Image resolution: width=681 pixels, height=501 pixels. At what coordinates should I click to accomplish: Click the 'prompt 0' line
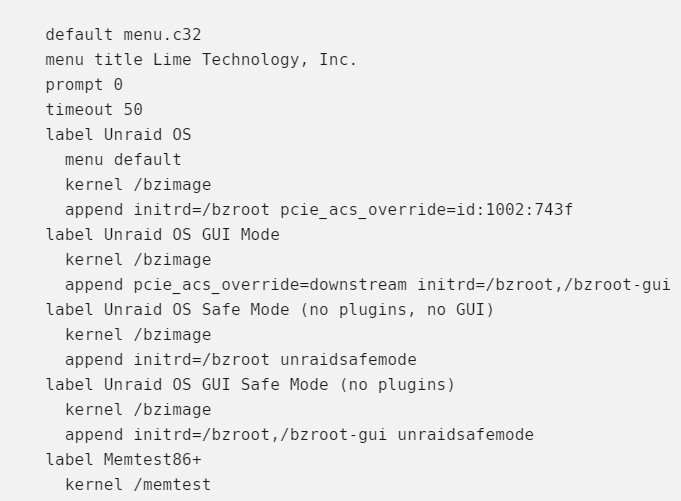pos(84,85)
